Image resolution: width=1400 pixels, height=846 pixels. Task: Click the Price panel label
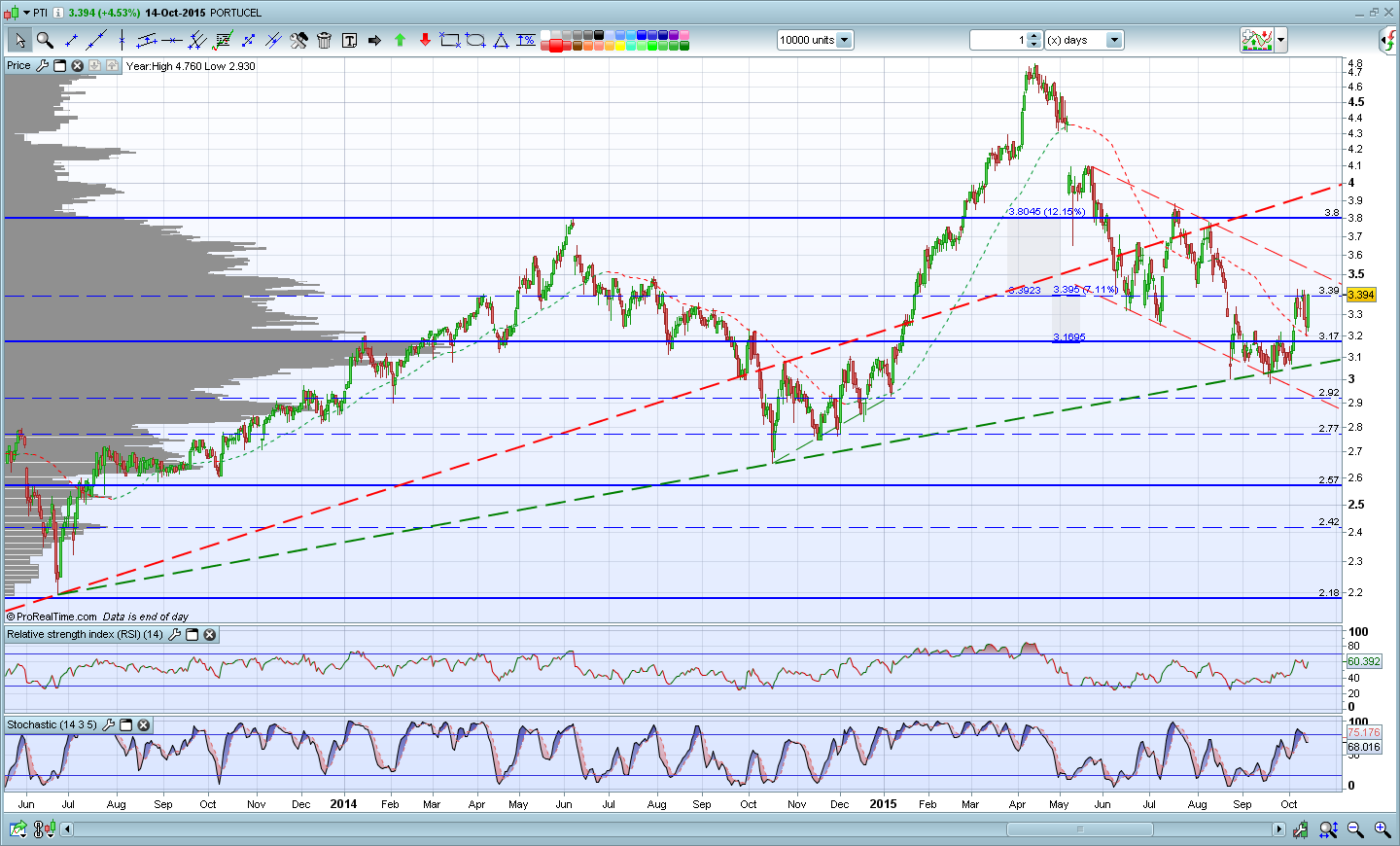(x=18, y=66)
